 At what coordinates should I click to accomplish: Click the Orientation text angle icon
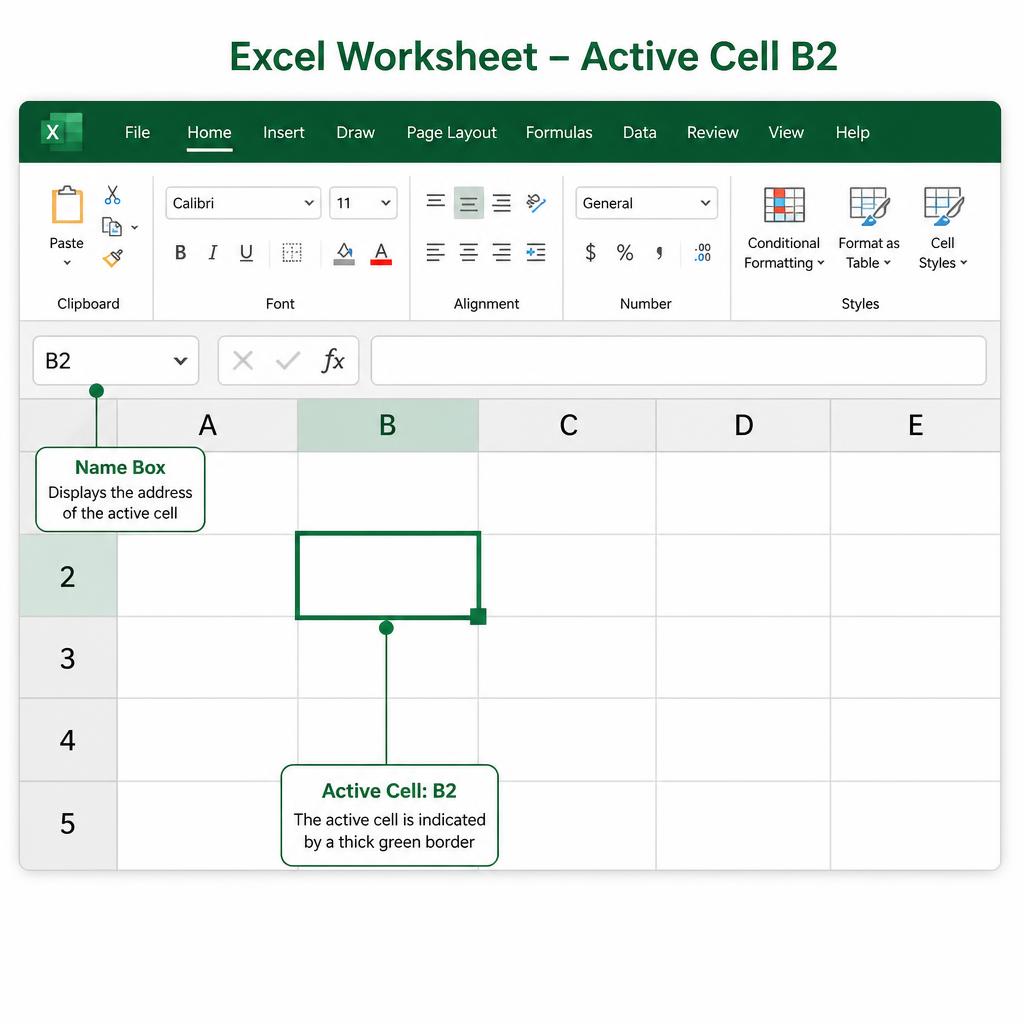coord(536,203)
